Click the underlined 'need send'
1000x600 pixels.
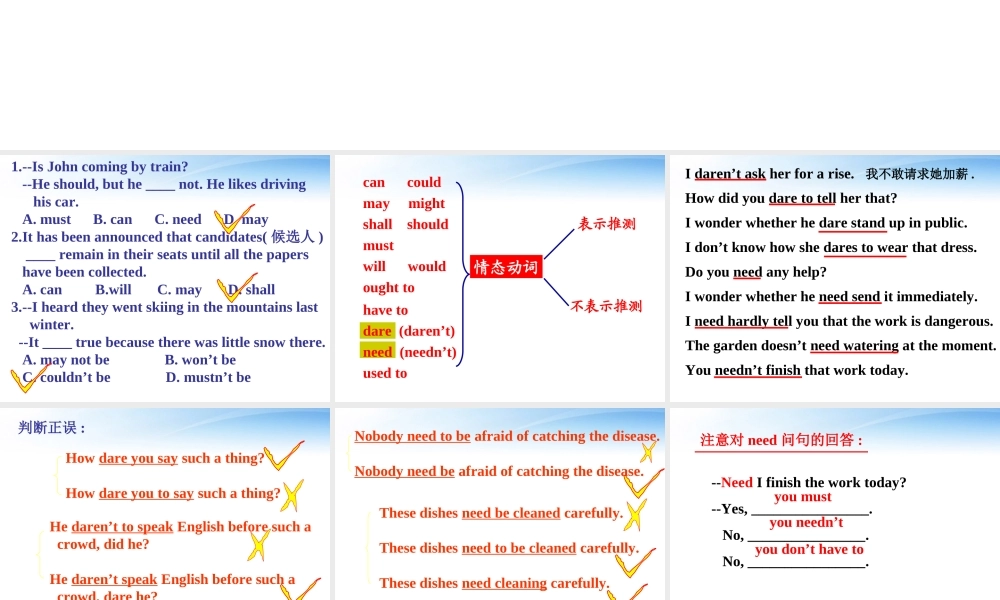tap(849, 296)
